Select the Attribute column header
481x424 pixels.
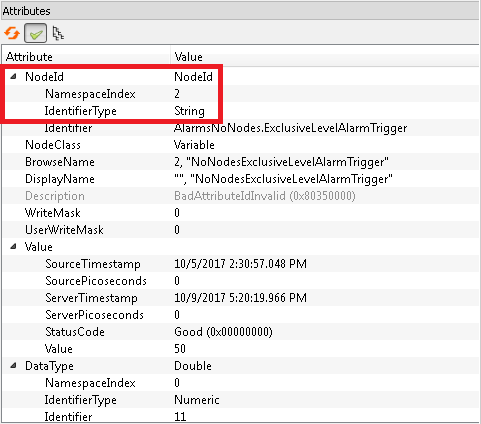87,57
